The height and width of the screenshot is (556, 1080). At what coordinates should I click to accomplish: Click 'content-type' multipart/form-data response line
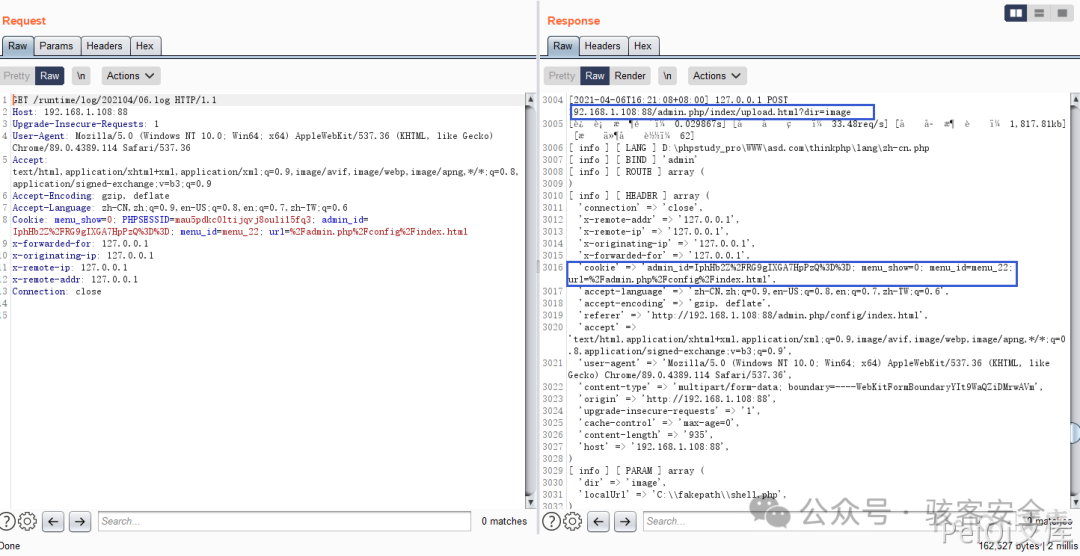click(x=811, y=387)
